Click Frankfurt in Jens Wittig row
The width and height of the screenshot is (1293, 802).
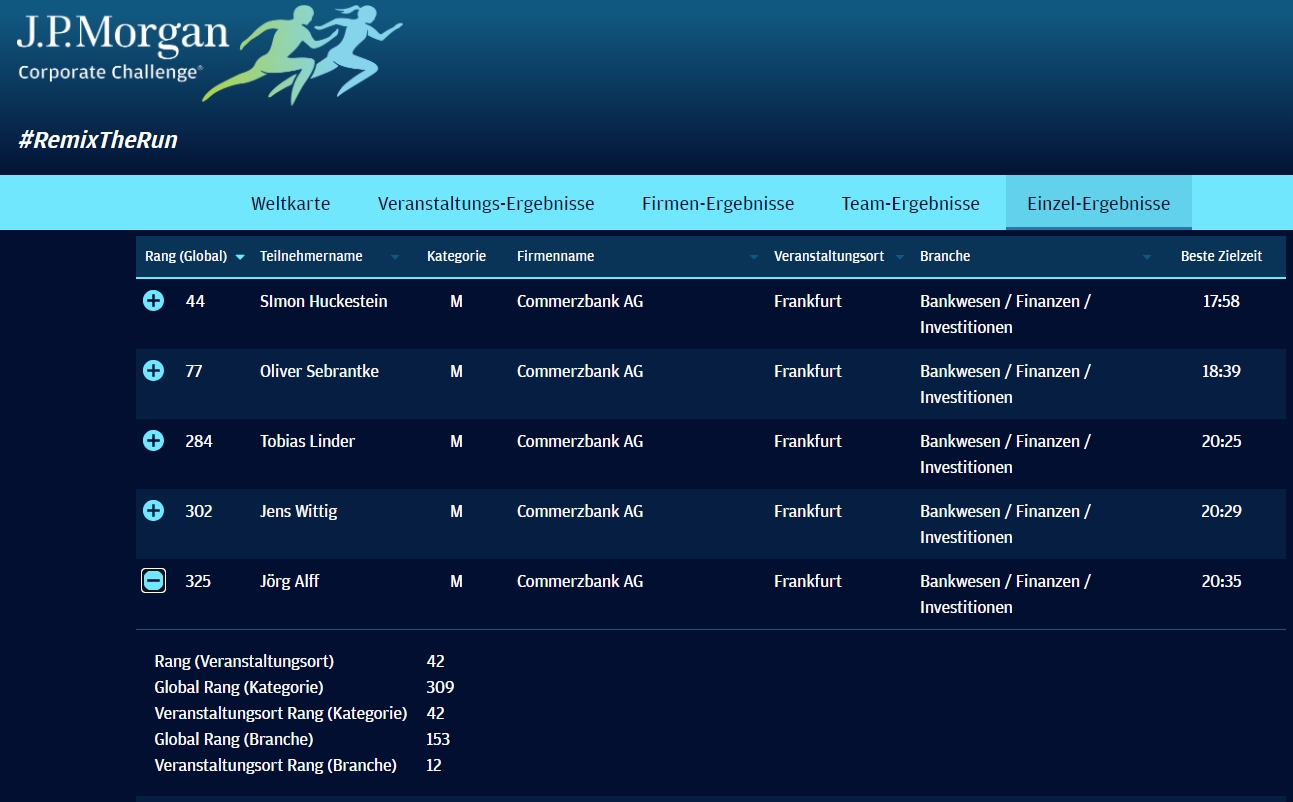[808, 511]
